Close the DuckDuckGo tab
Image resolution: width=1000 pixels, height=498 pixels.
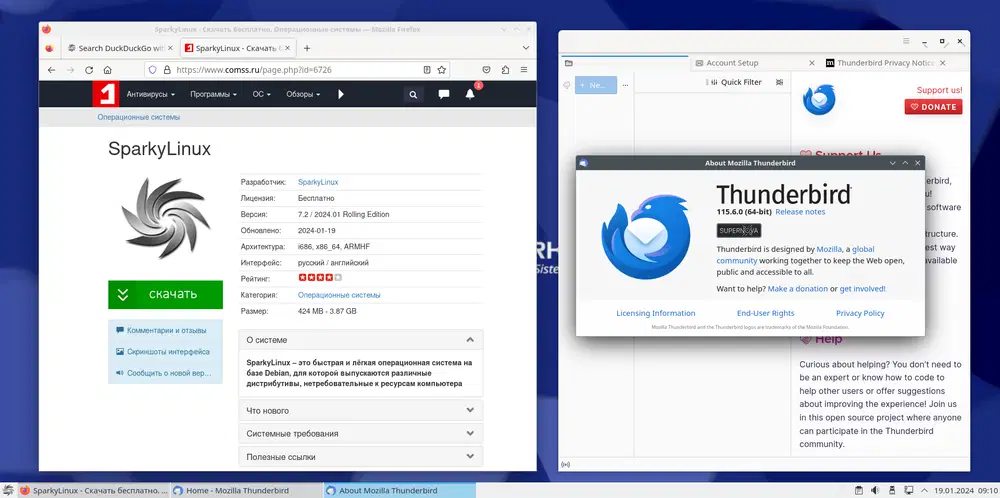tap(170, 48)
